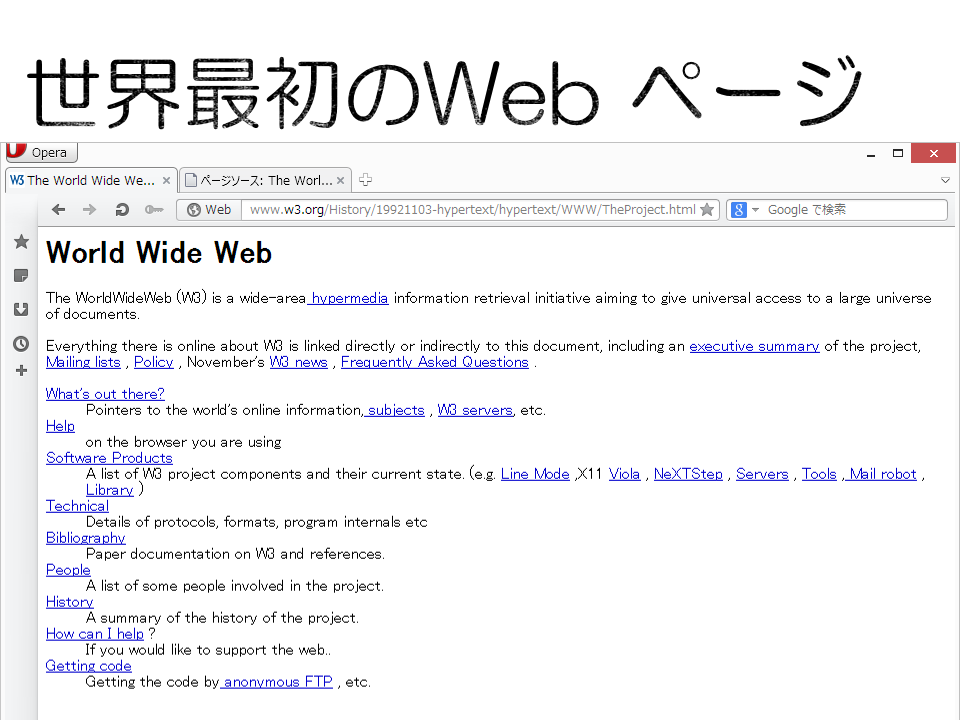The width and height of the screenshot is (960, 720).
Task: Open the Mailing lists link
Action: [83, 362]
